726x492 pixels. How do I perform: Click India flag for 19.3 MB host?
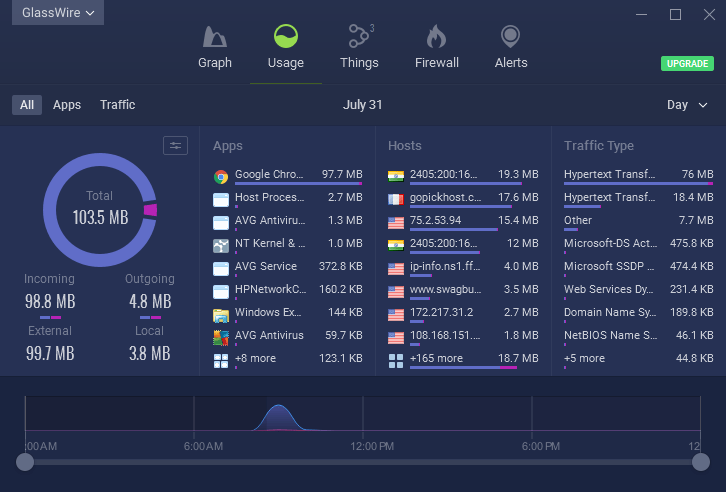tap(396, 176)
